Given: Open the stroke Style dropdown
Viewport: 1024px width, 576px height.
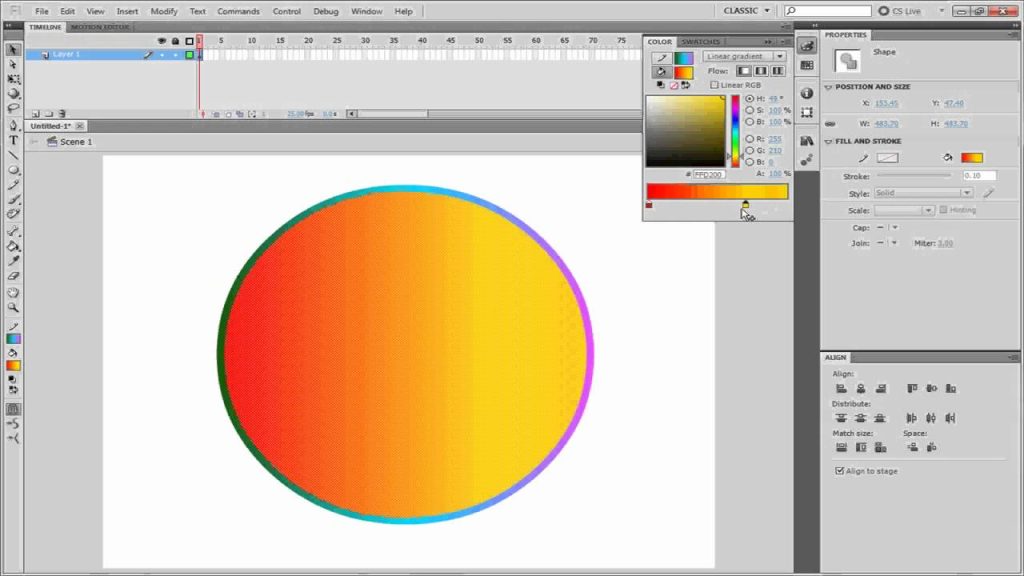Looking at the screenshot, I should pyautogui.click(x=922, y=193).
